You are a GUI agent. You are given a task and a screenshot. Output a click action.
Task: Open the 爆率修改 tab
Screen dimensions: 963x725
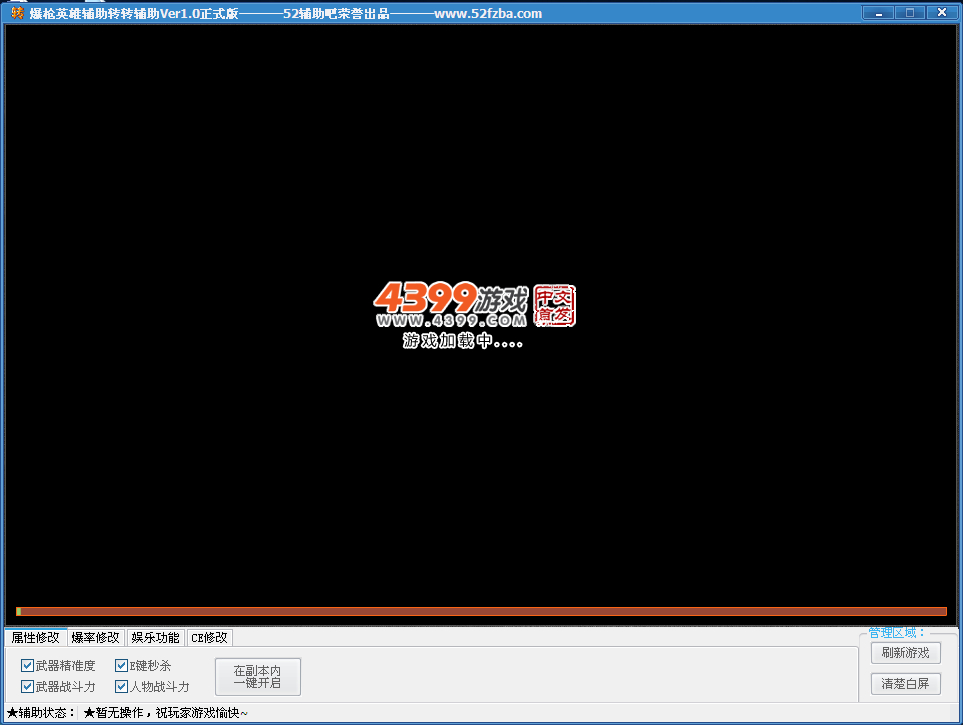pyautogui.click(x=95, y=638)
